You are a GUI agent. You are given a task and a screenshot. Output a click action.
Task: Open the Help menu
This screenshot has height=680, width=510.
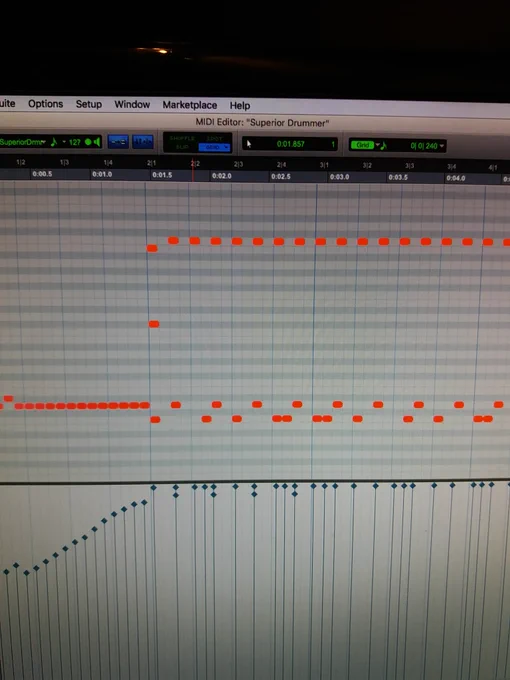[x=240, y=105]
